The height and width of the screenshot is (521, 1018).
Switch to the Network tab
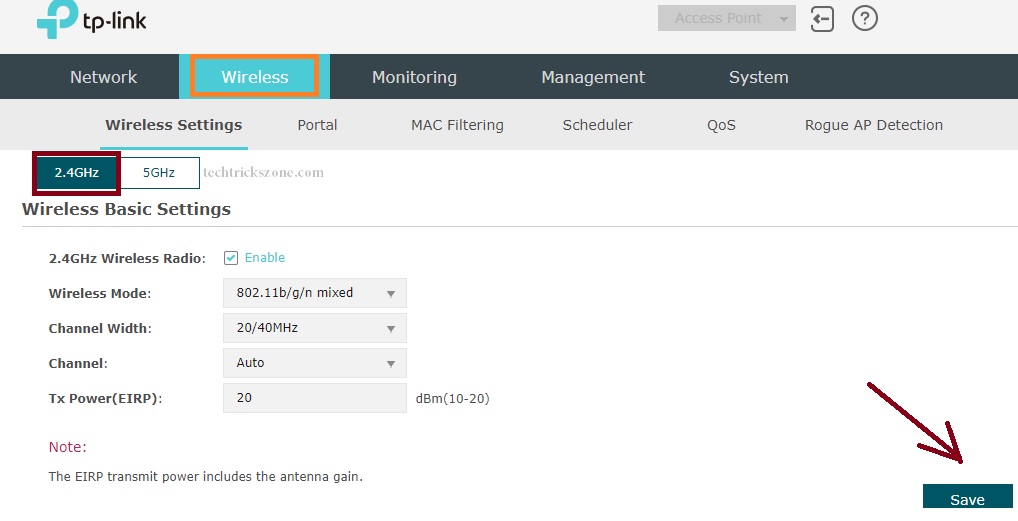[104, 77]
